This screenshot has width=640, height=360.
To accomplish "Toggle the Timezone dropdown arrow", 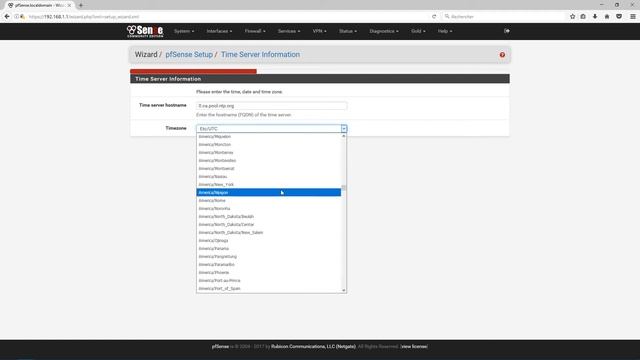I will click(x=344, y=129).
